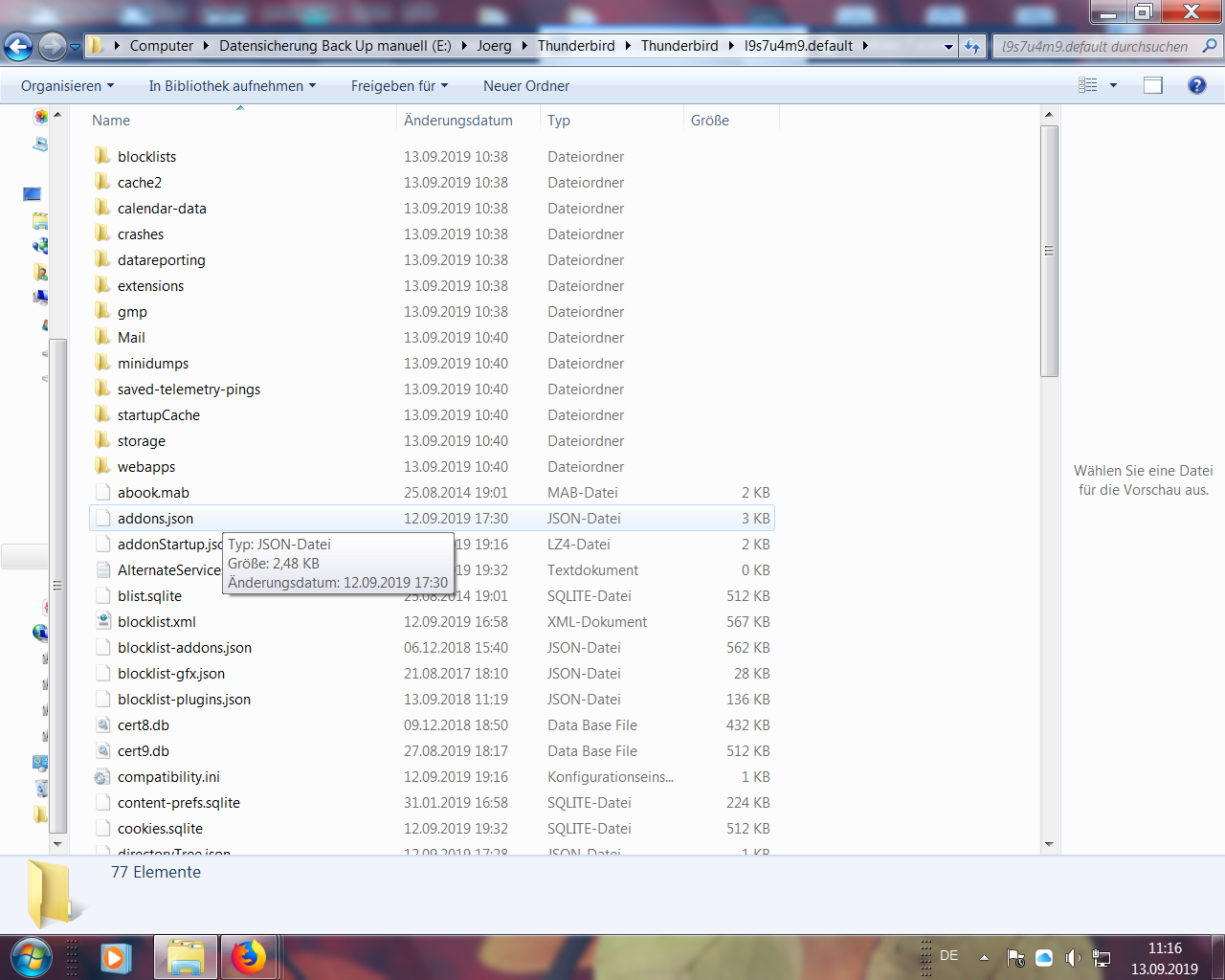Image resolution: width=1225 pixels, height=980 pixels.
Task: Click the search field for l9s7u4m9.default
Action: [x=1095, y=46]
